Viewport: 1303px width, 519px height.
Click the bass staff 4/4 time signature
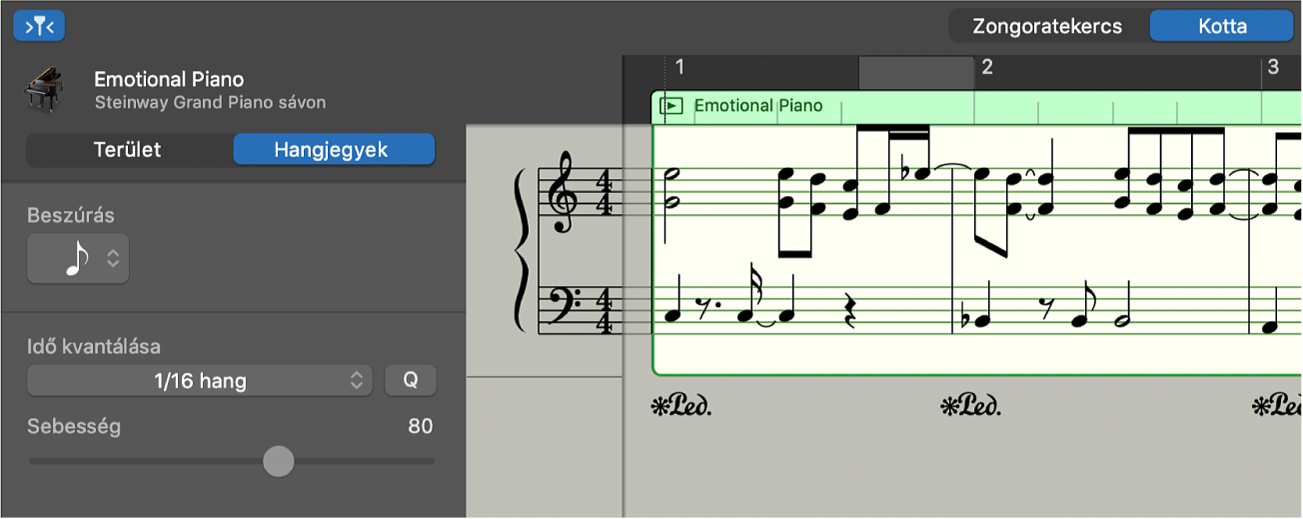[x=605, y=313]
